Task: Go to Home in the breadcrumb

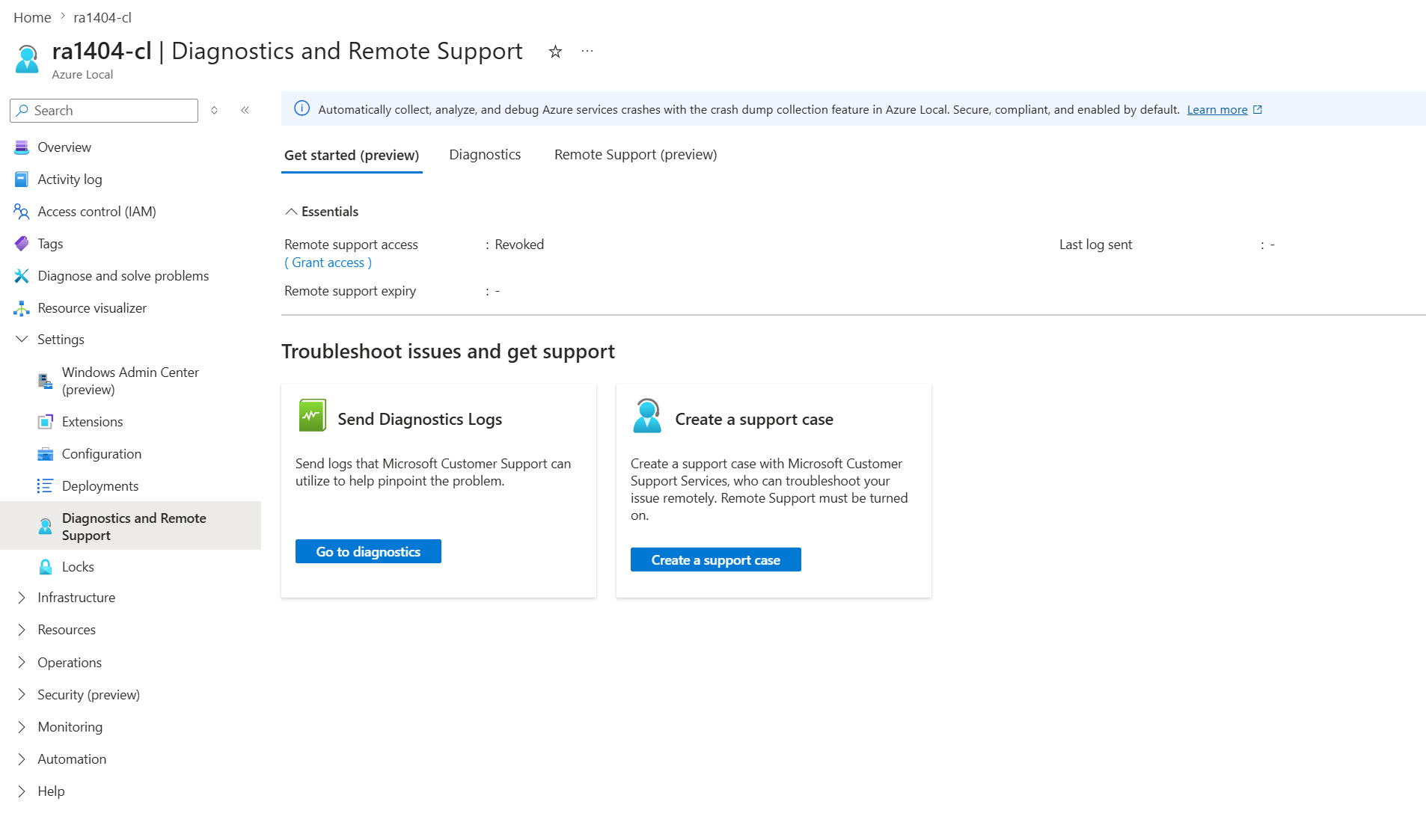Action: 32,17
